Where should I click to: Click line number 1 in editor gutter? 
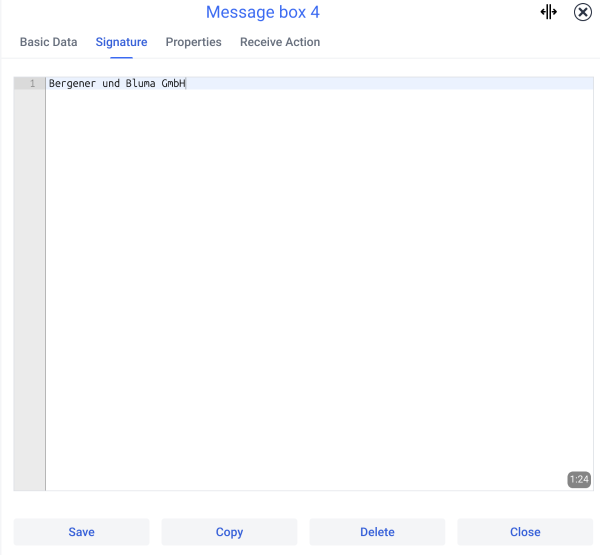pyautogui.click(x=33, y=83)
